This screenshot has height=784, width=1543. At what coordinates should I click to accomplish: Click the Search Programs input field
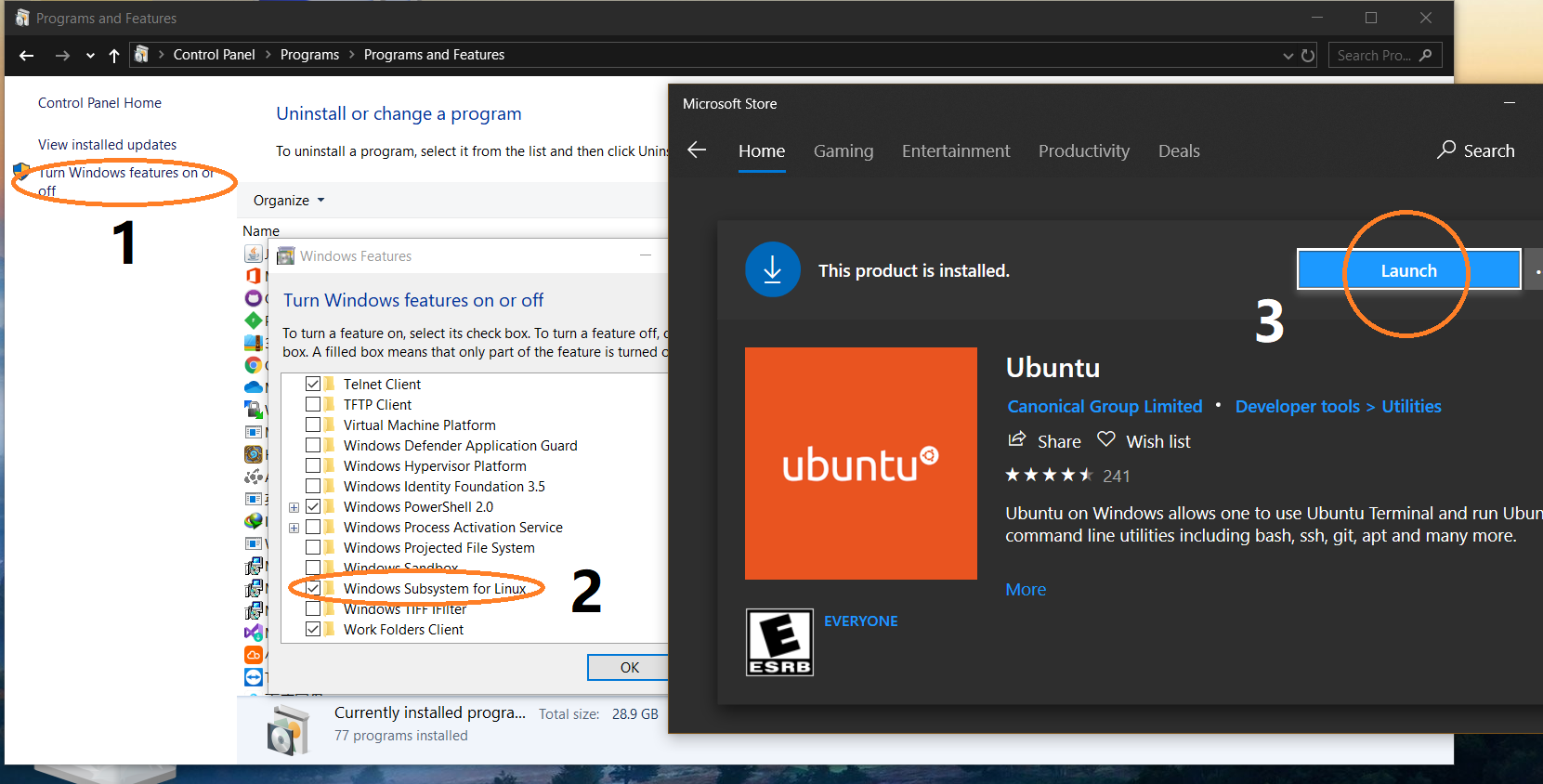pos(1386,56)
